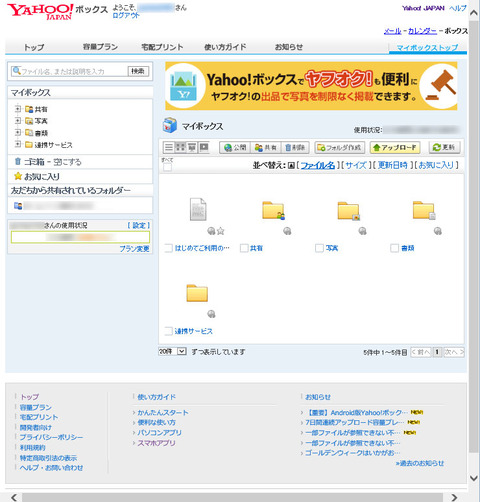The height and width of the screenshot is (502, 480).
Task: Expand the 連携サービス tree node
Action: coord(18,144)
